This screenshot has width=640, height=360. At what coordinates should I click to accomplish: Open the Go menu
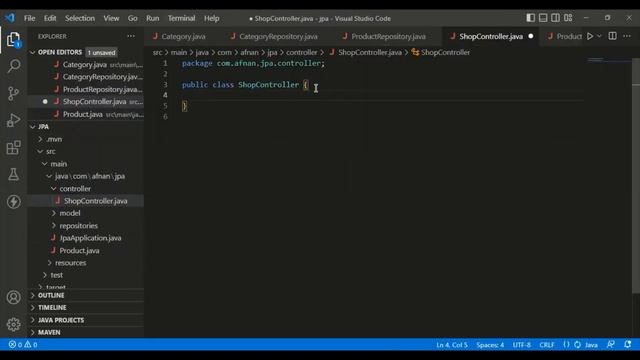pyautogui.click(x=133, y=18)
